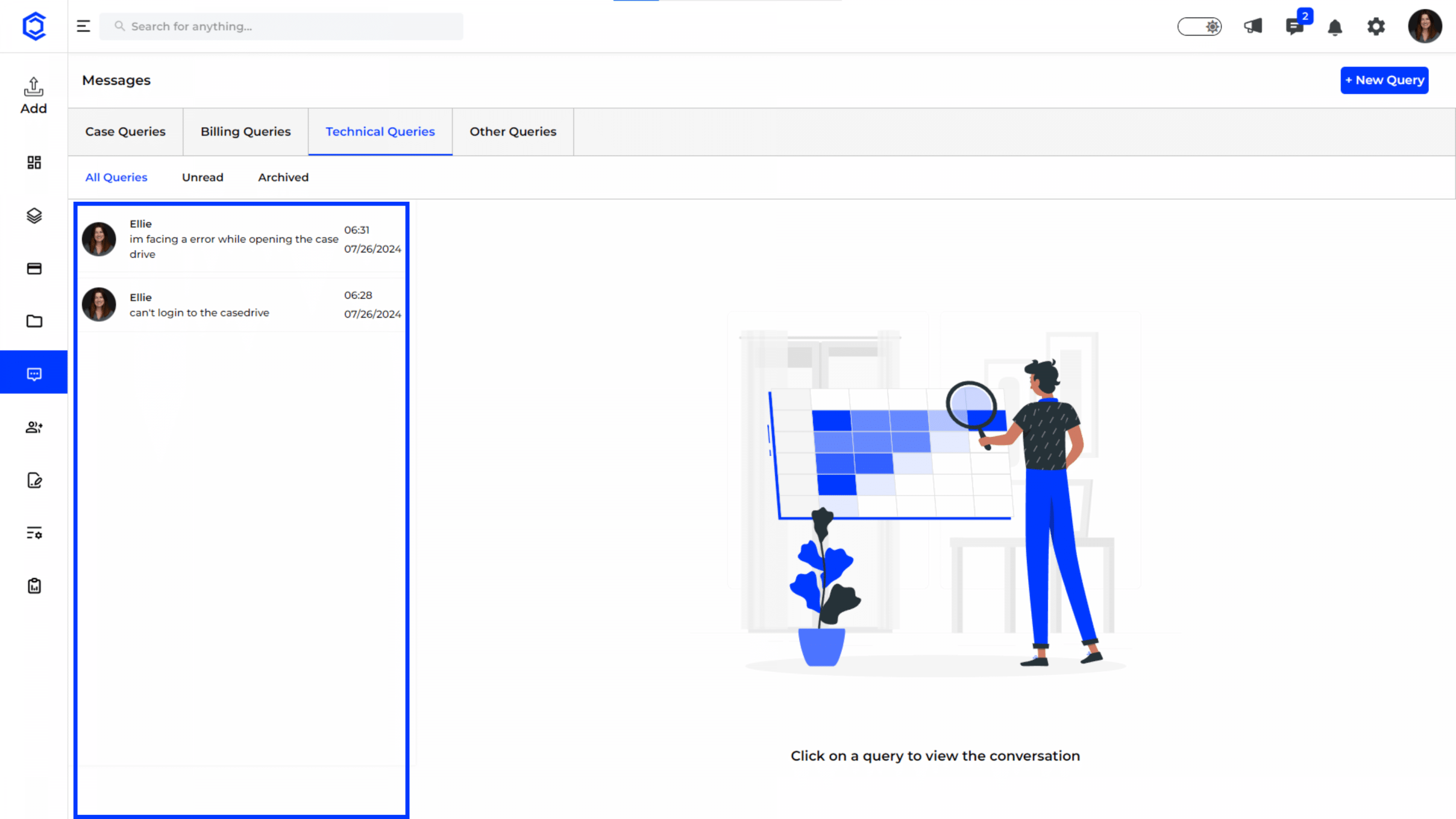
Task: Click the Add upload icon in sidebar
Action: click(33, 95)
